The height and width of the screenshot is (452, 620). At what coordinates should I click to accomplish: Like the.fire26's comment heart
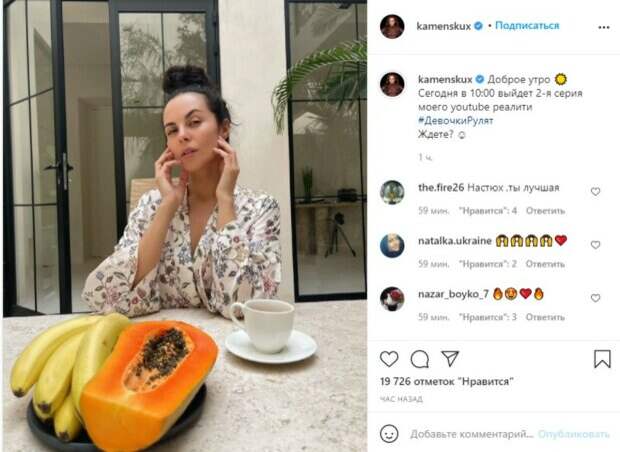pos(595,191)
